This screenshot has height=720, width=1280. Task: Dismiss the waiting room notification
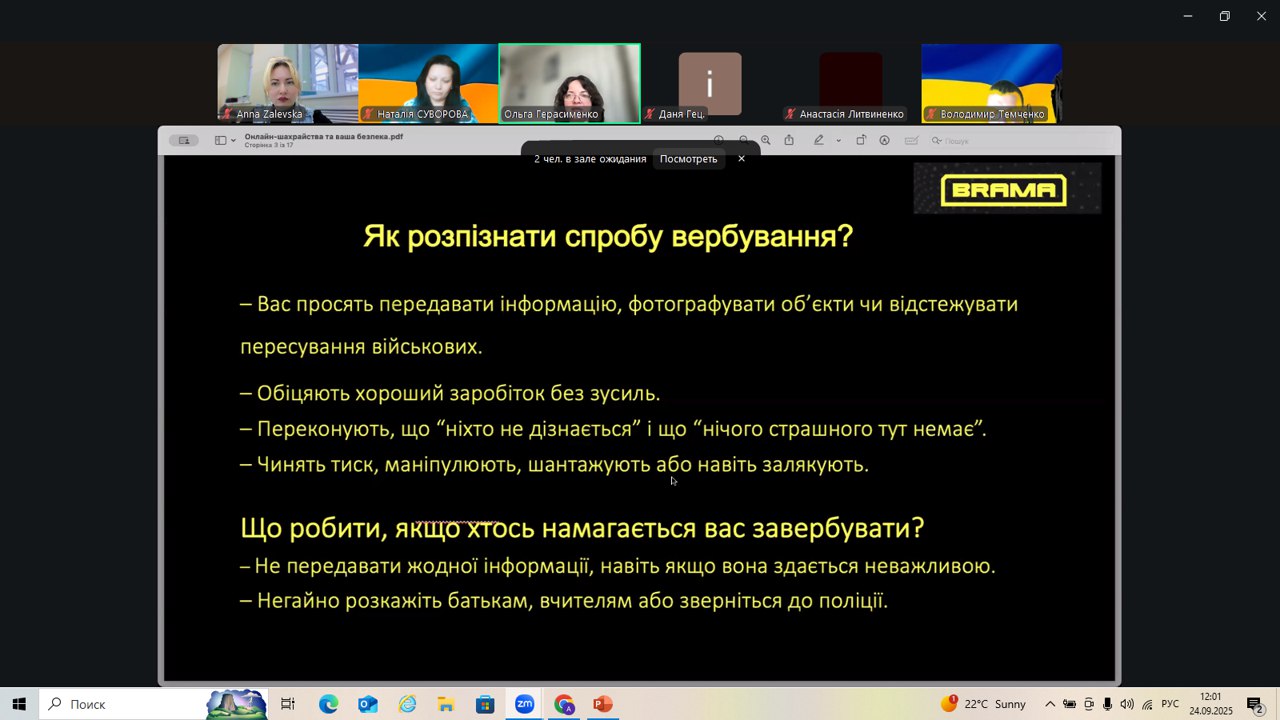(x=741, y=159)
